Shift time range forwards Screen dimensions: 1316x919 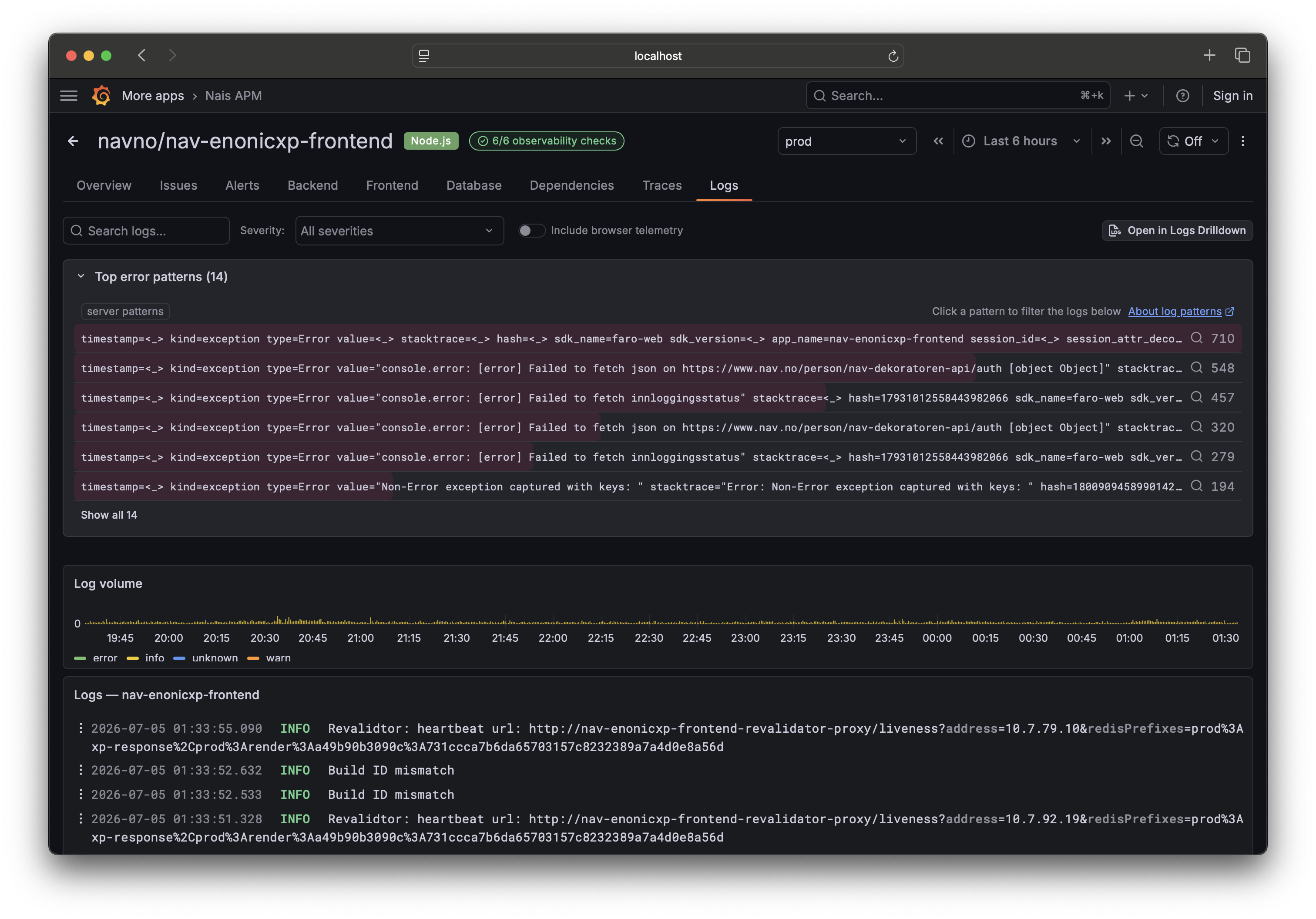click(x=1106, y=141)
